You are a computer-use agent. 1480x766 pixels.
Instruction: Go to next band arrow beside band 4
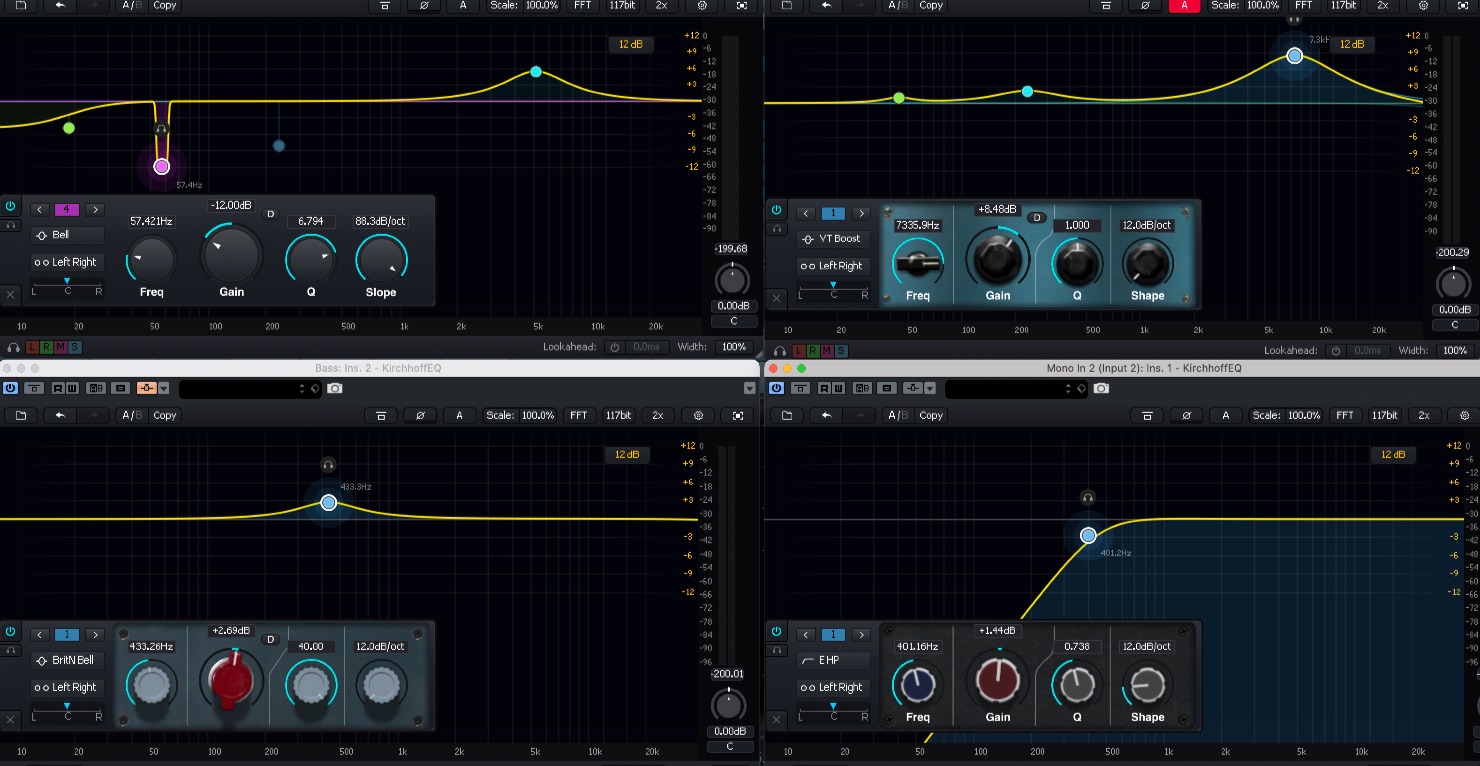(95, 210)
